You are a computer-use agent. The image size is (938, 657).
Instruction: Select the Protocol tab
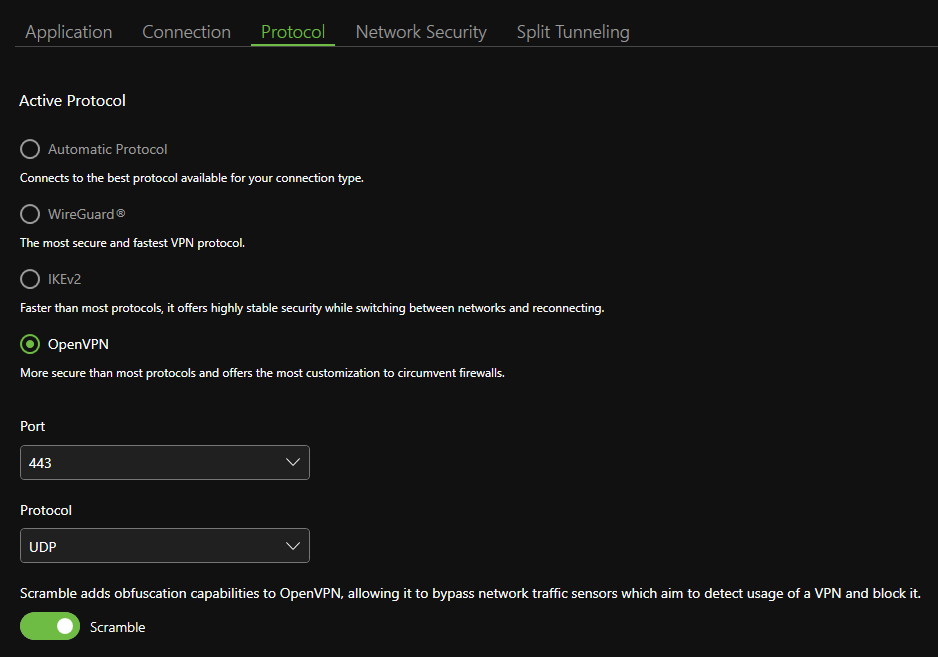click(x=293, y=32)
